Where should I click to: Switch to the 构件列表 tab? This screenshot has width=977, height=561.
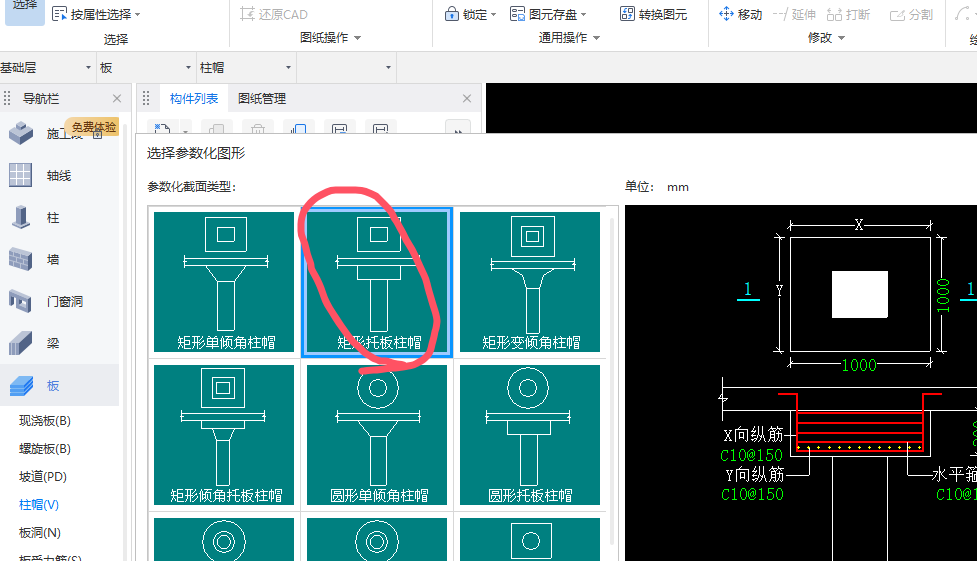pyautogui.click(x=194, y=98)
